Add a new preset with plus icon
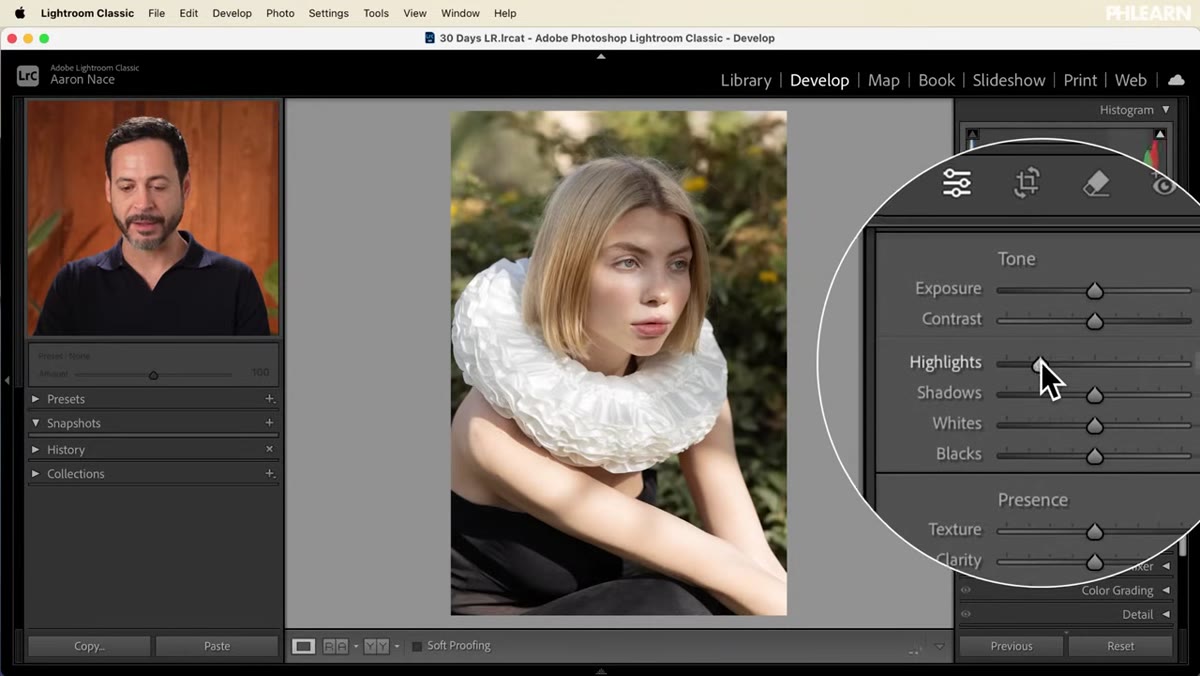1200x676 pixels. pyautogui.click(x=269, y=399)
